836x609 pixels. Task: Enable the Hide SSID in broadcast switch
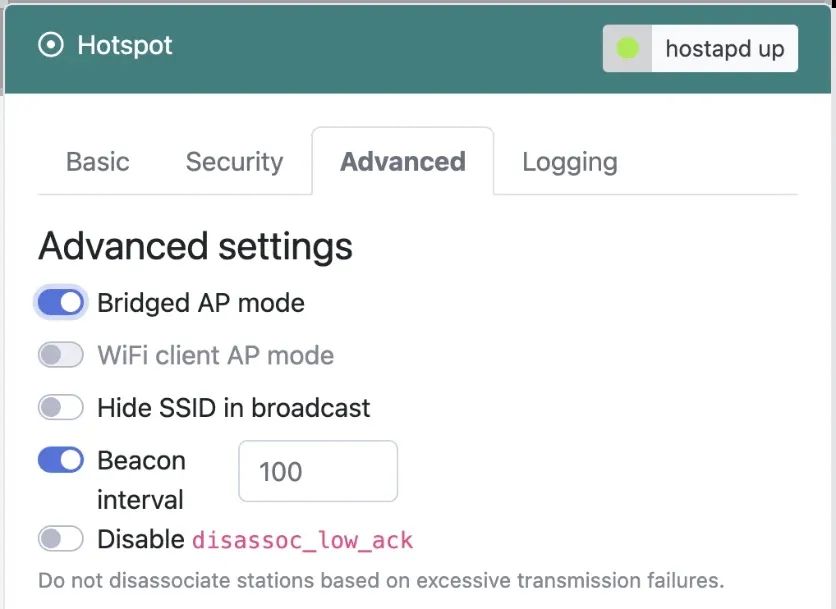[61, 408]
